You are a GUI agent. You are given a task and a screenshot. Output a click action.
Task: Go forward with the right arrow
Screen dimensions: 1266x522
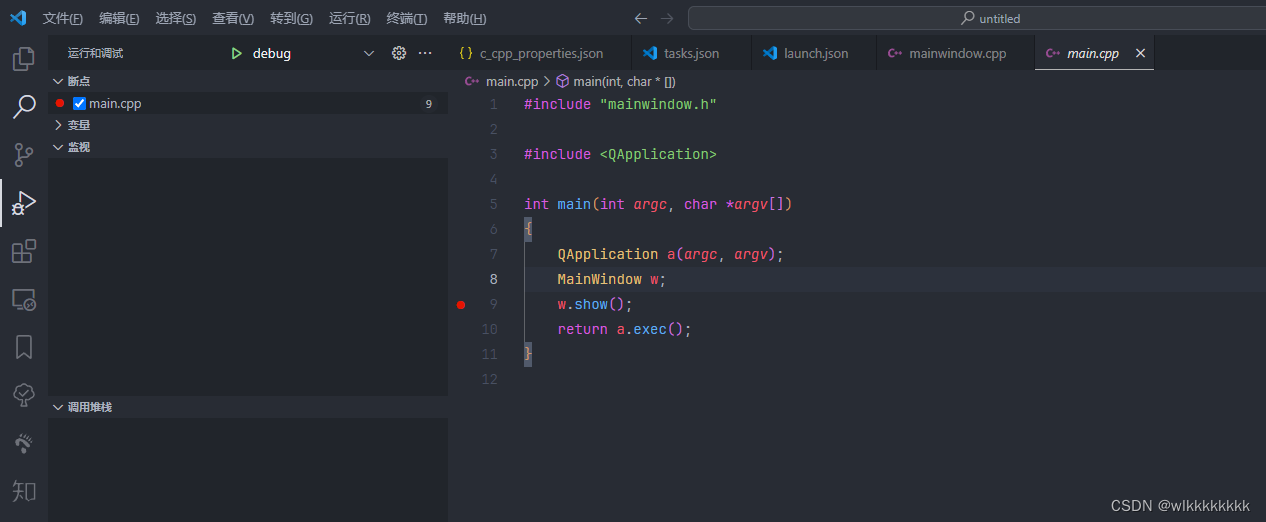pos(667,18)
